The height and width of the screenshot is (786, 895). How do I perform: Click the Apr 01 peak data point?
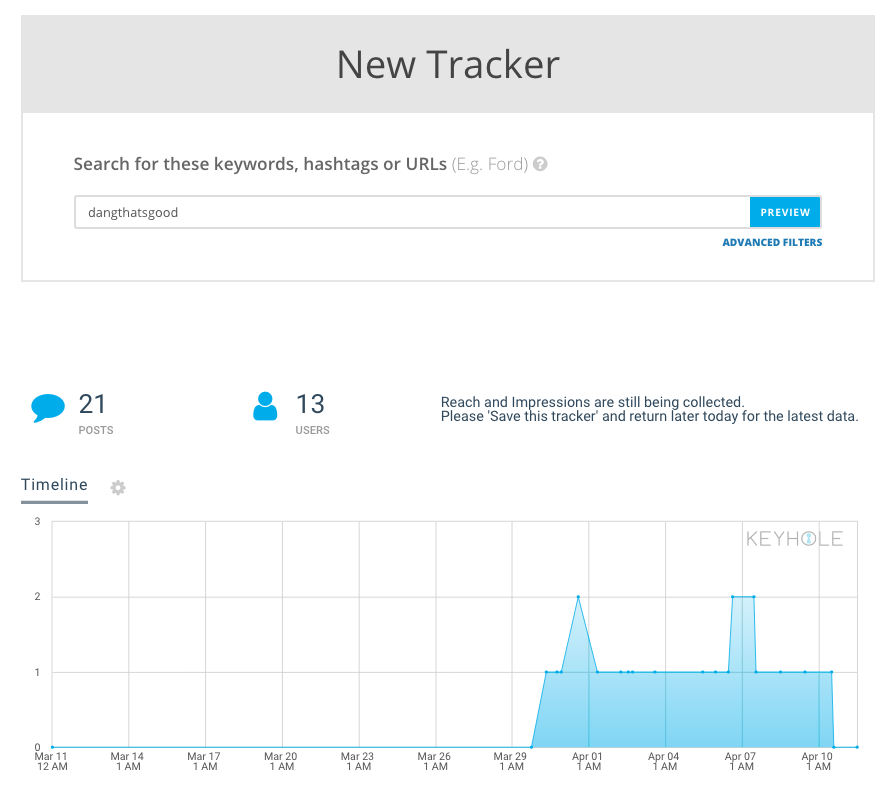578,597
